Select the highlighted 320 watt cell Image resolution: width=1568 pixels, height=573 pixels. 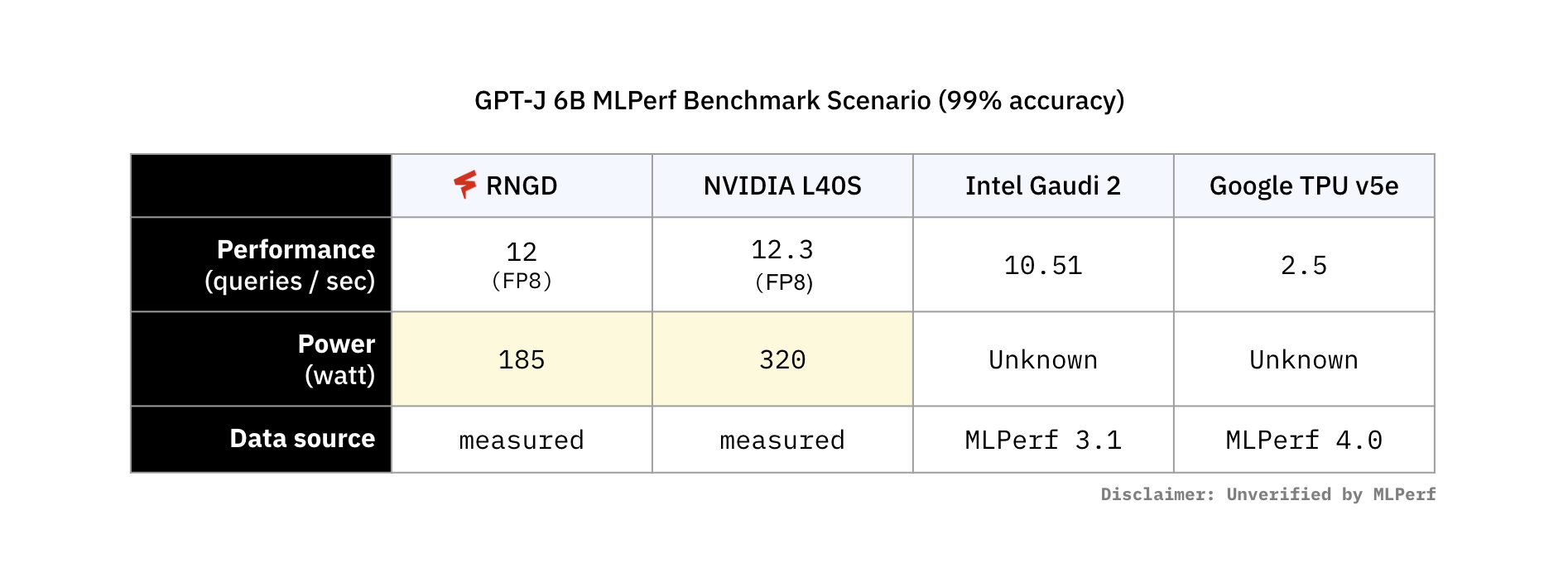point(782,360)
